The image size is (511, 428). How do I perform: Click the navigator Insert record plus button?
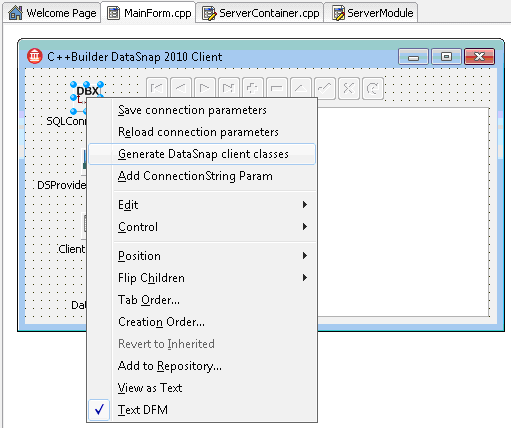(253, 88)
